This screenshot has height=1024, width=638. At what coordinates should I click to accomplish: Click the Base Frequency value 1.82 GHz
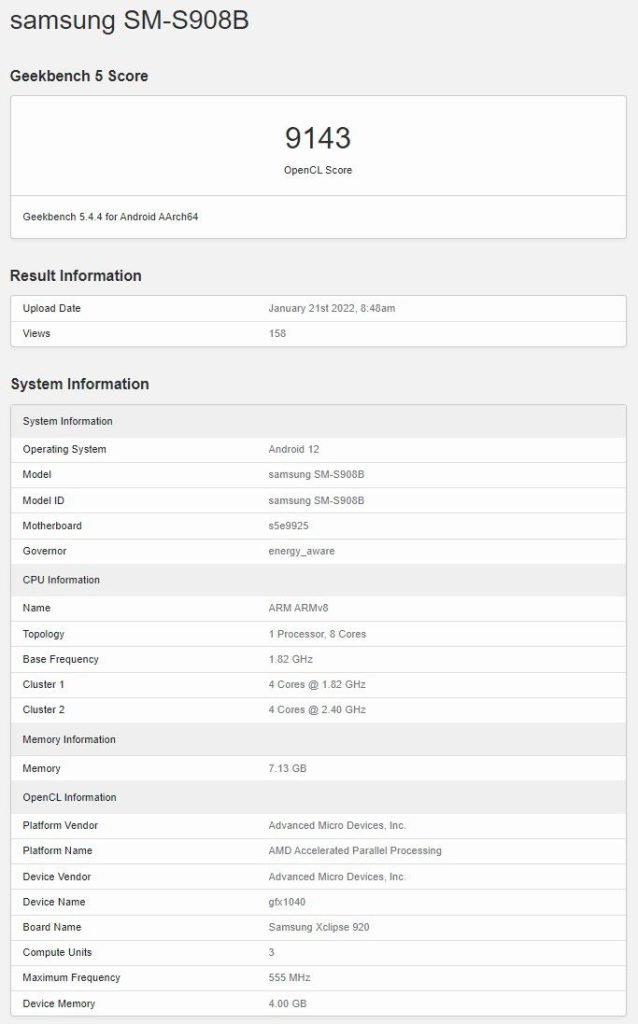(291, 660)
